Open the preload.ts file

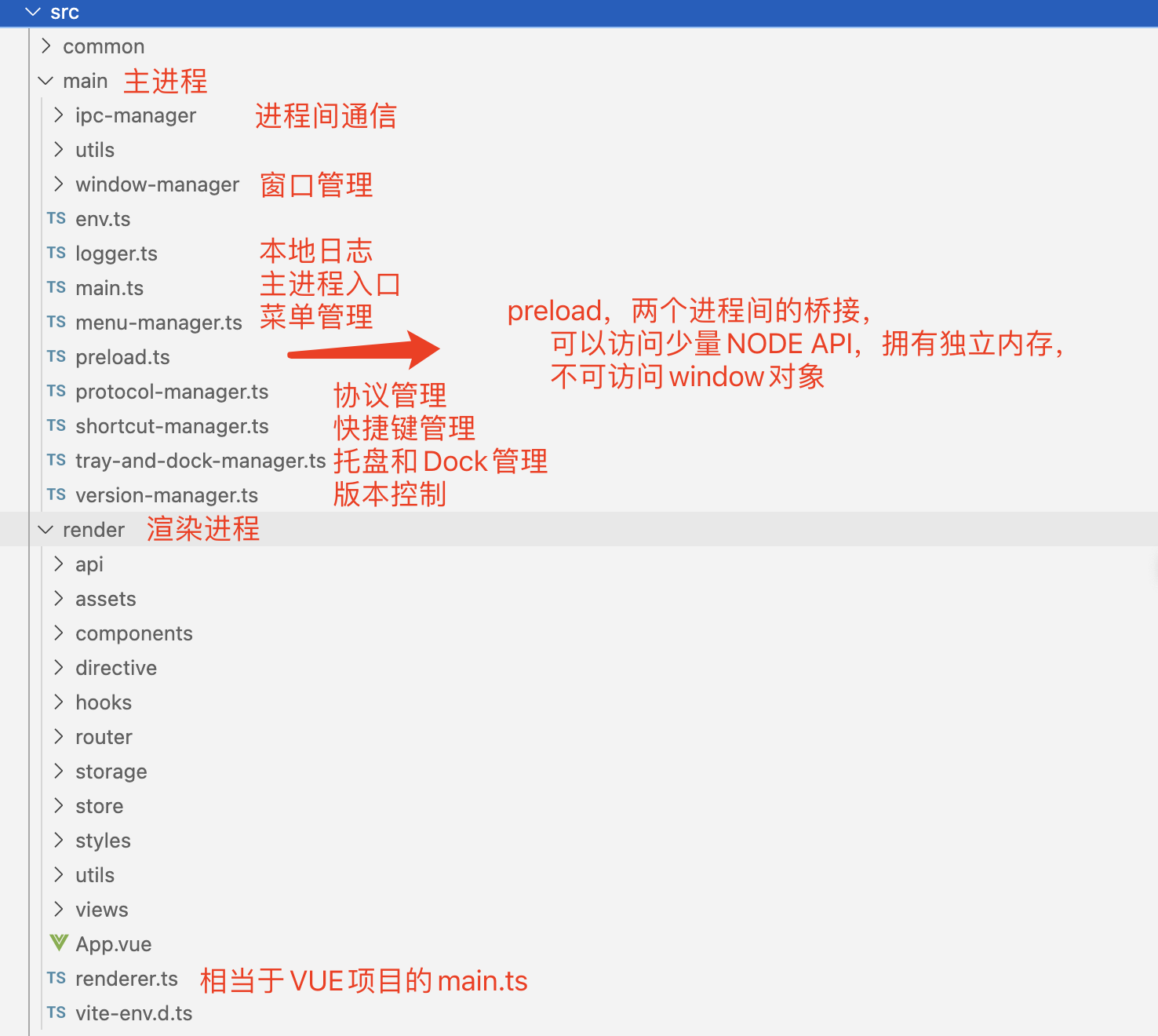[122, 357]
